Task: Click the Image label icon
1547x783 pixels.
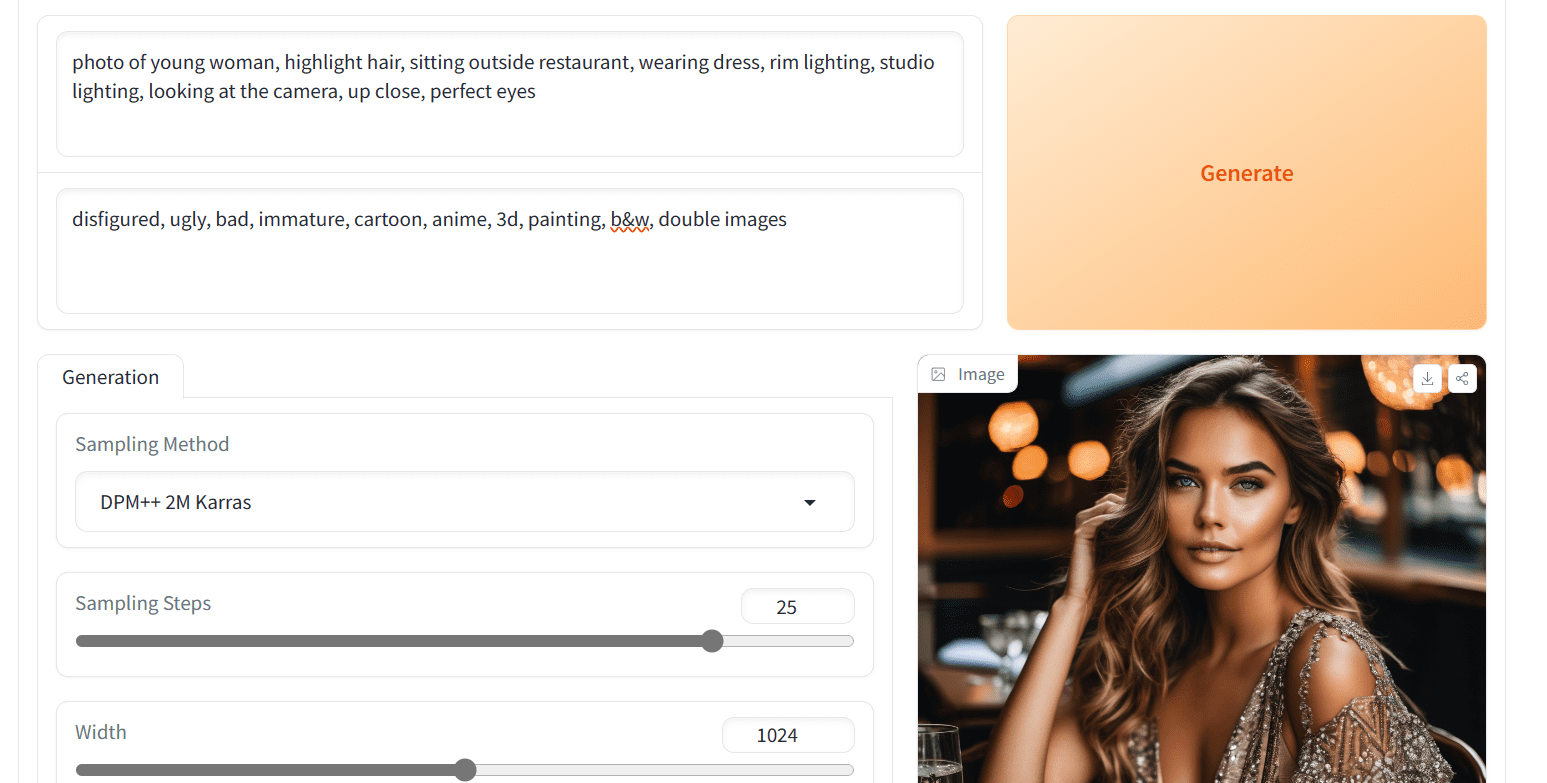Action: pos(938,374)
